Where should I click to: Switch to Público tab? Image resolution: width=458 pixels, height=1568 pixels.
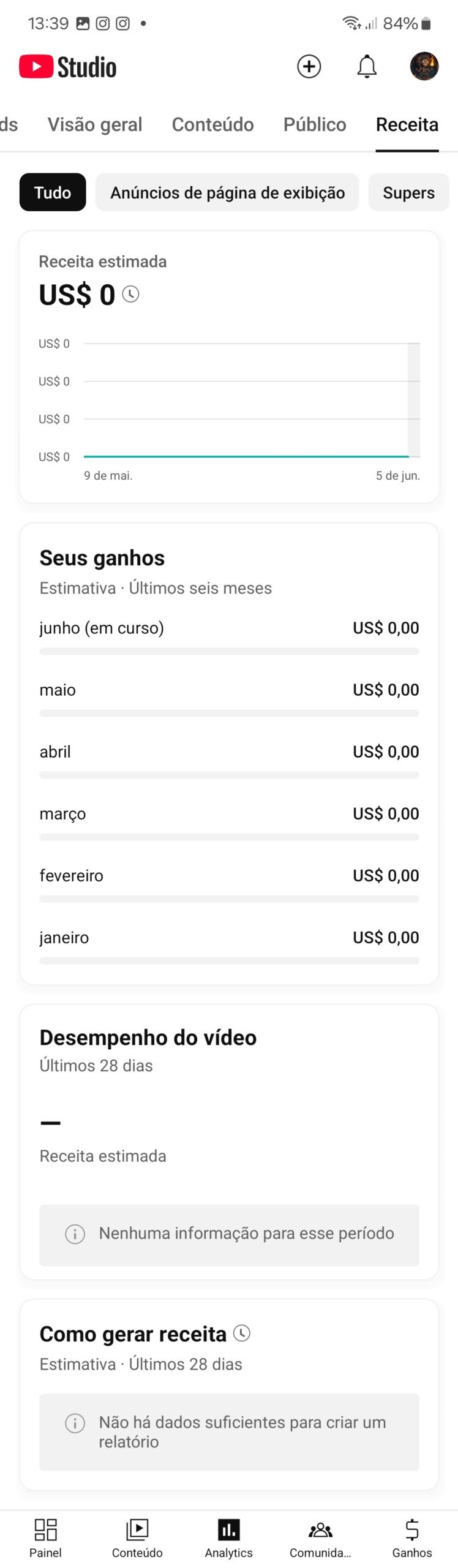tap(315, 124)
